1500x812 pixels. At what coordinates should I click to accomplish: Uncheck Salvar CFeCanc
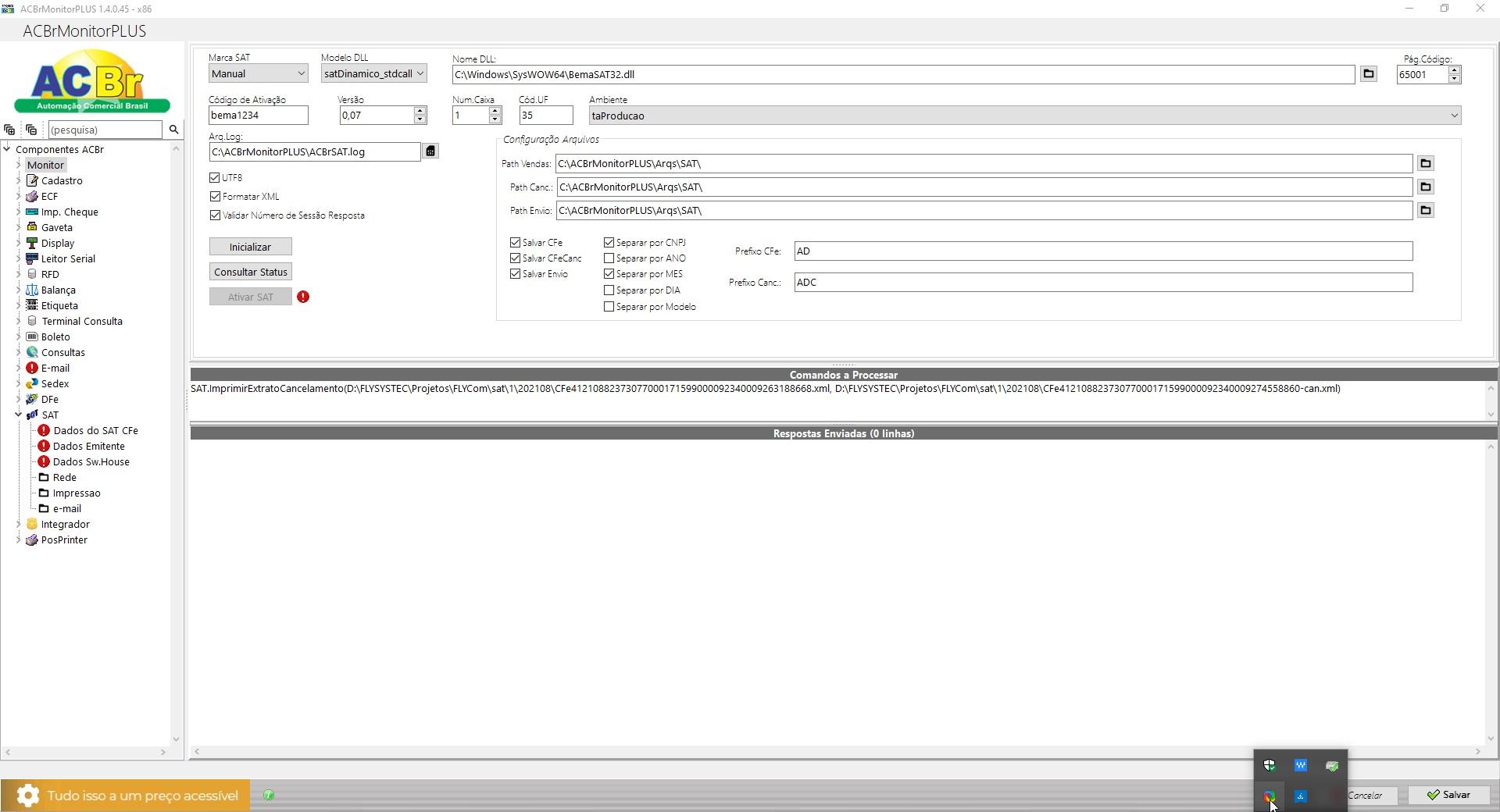515,258
